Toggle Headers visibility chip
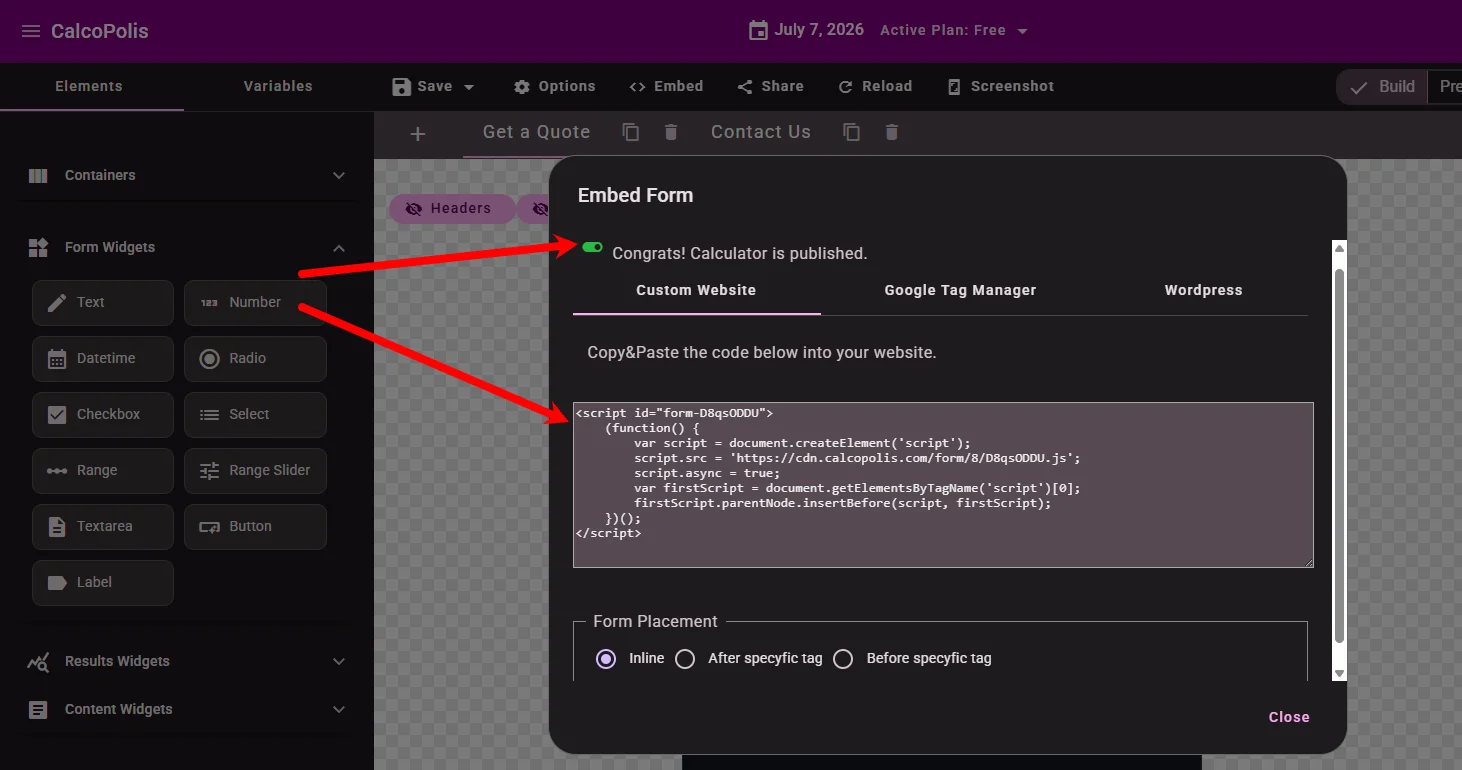This screenshot has width=1462, height=770. (451, 208)
